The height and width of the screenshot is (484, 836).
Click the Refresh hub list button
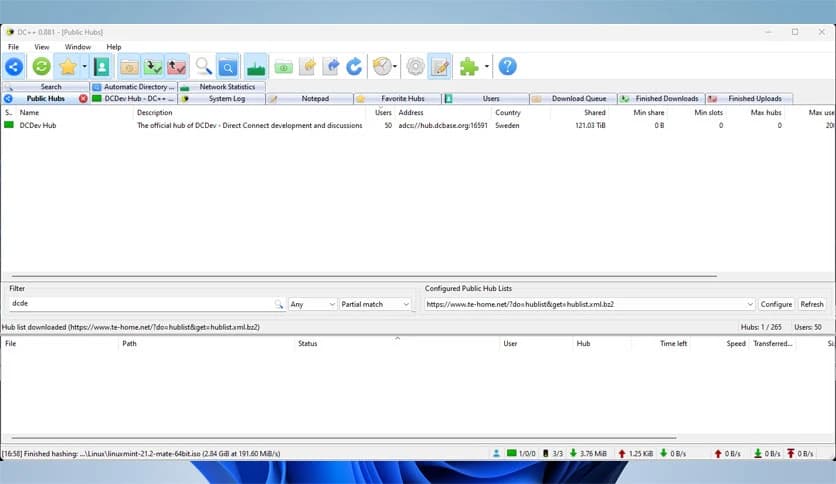(x=812, y=304)
